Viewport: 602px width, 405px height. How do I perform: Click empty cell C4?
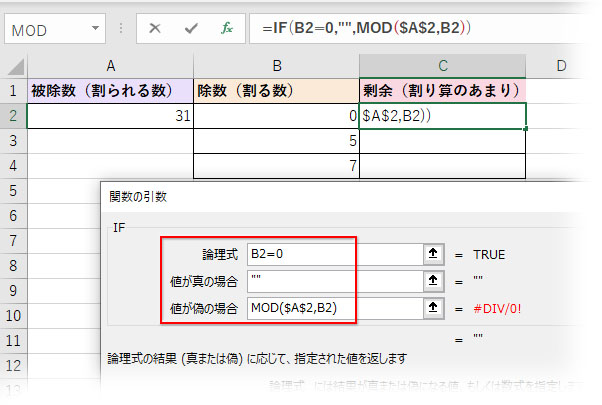[443, 166]
